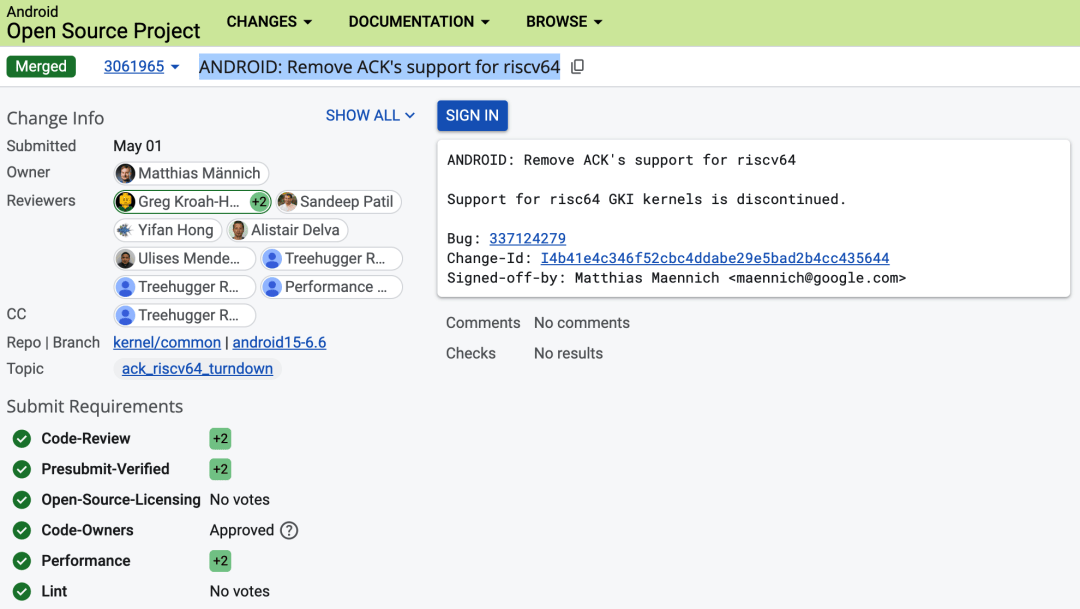Image resolution: width=1080 pixels, height=609 pixels.
Task: Open the BROWSE dropdown menu
Action: point(564,22)
